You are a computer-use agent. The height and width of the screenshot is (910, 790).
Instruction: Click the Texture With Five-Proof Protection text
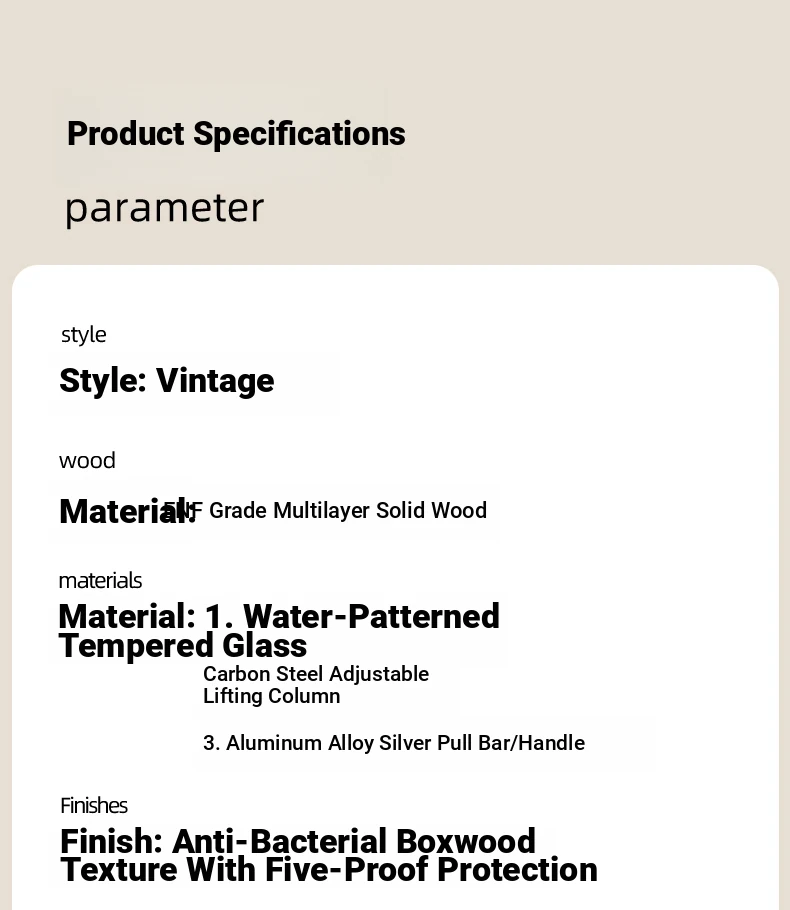tap(329, 870)
